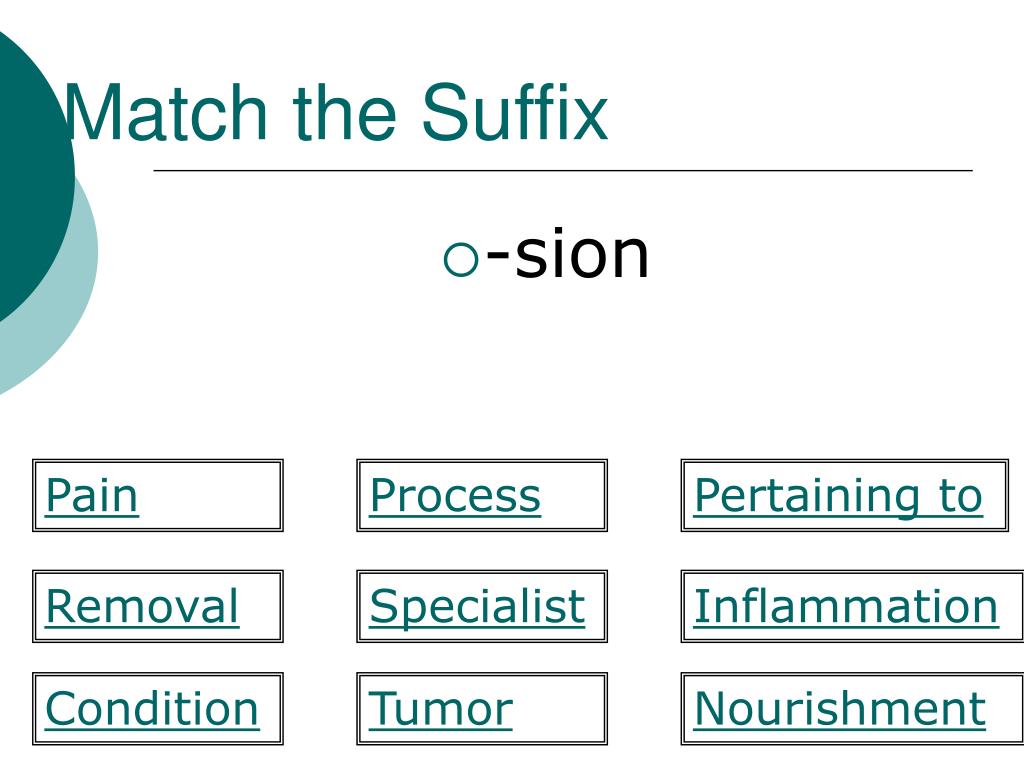The width and height of the screenshot is (1024, 768).
Task: Click the -sion suffix text
Action: [568, 254]
